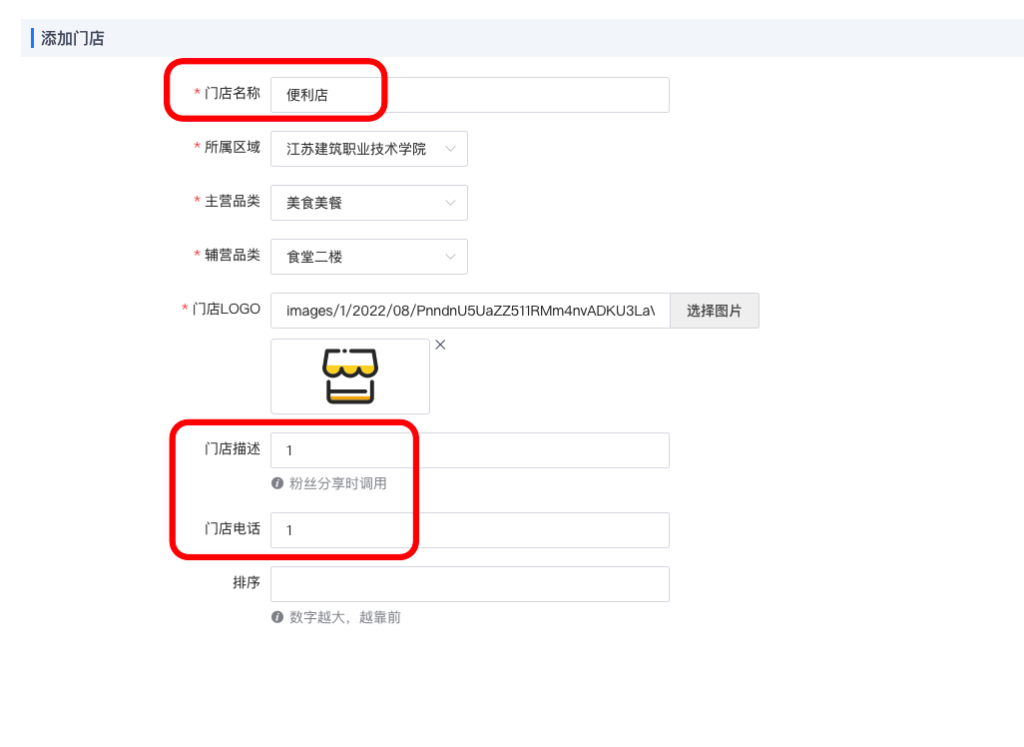Open the 辅营品类 dropdown showing 食堂二楼
Viewport: 1024px width, 747px height.
369,256
